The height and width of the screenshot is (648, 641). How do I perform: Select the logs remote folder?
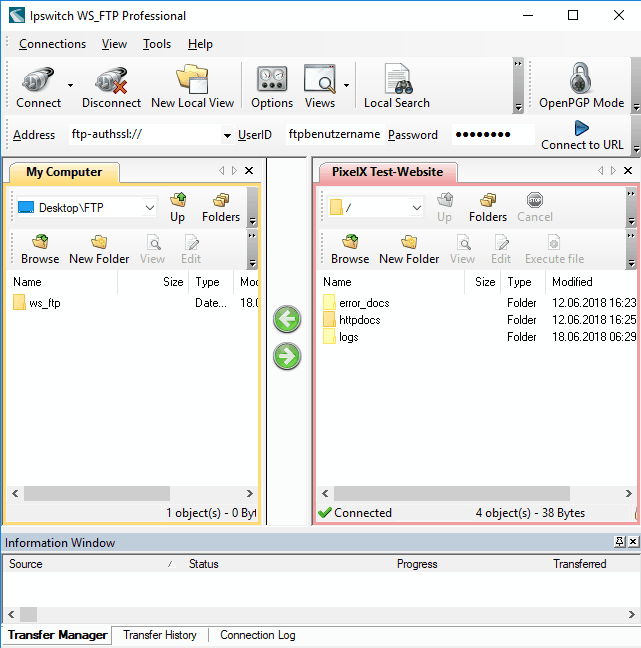coord(341,337)
